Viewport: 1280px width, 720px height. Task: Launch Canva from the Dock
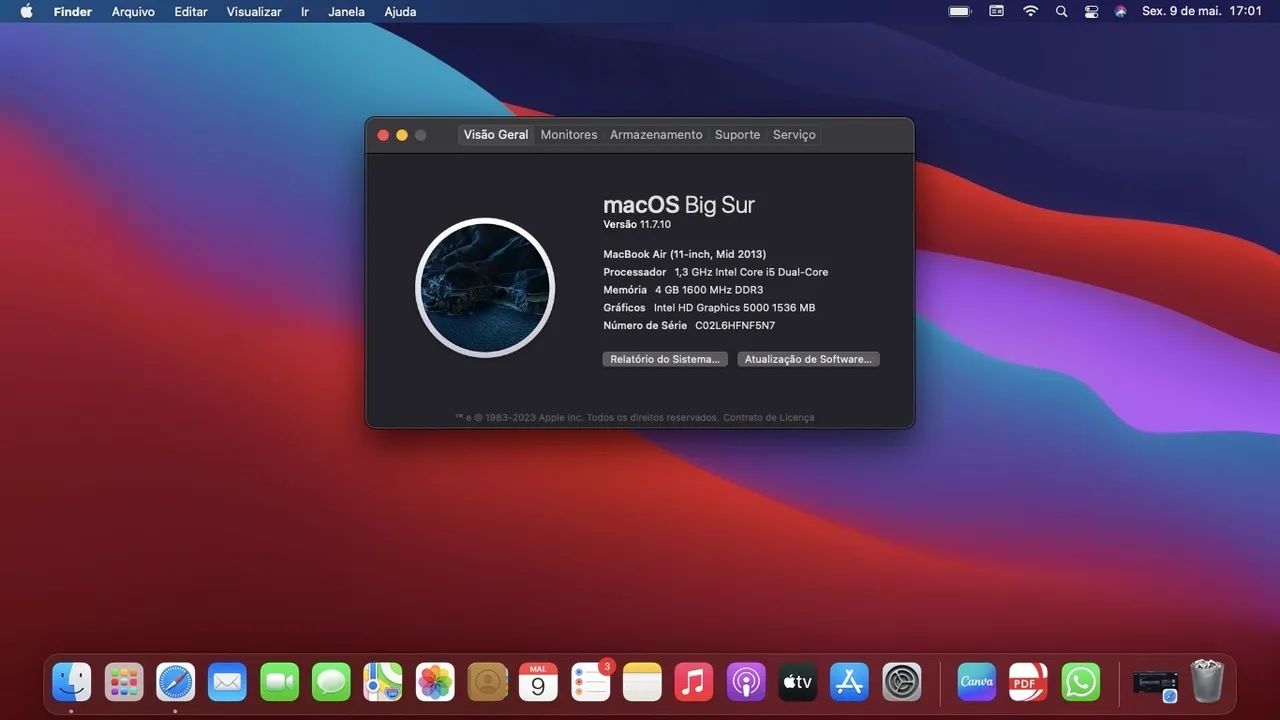(x=977, y=682)
